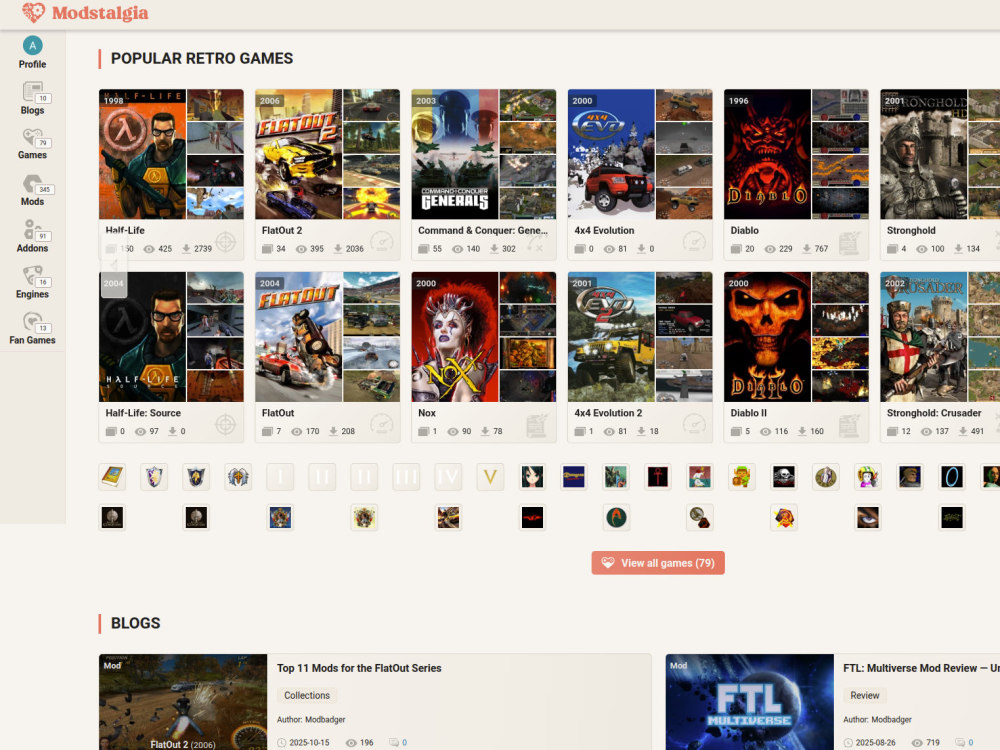The width and height of the screenshot is (1000, 750).
Task: Select the green-capped elf pixel icon
Action: (x=742, y=476)
